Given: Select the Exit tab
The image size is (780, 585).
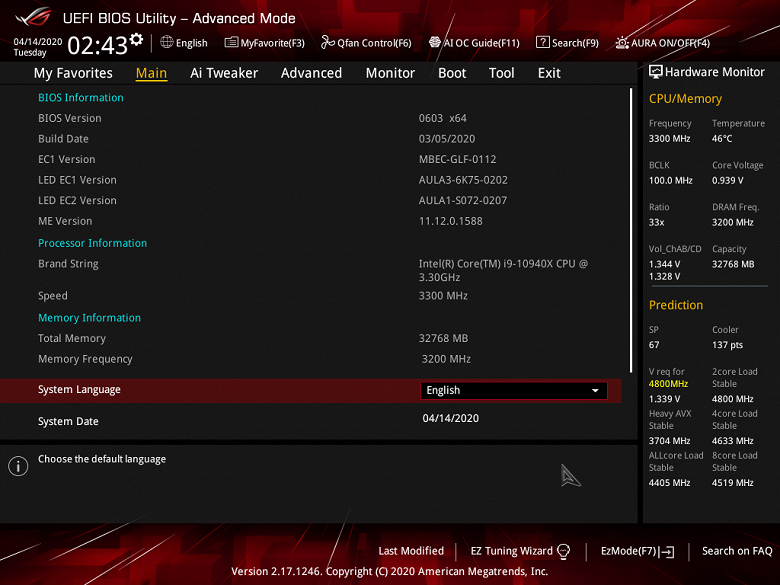Looking at the screenshot, I should [549, 73].
